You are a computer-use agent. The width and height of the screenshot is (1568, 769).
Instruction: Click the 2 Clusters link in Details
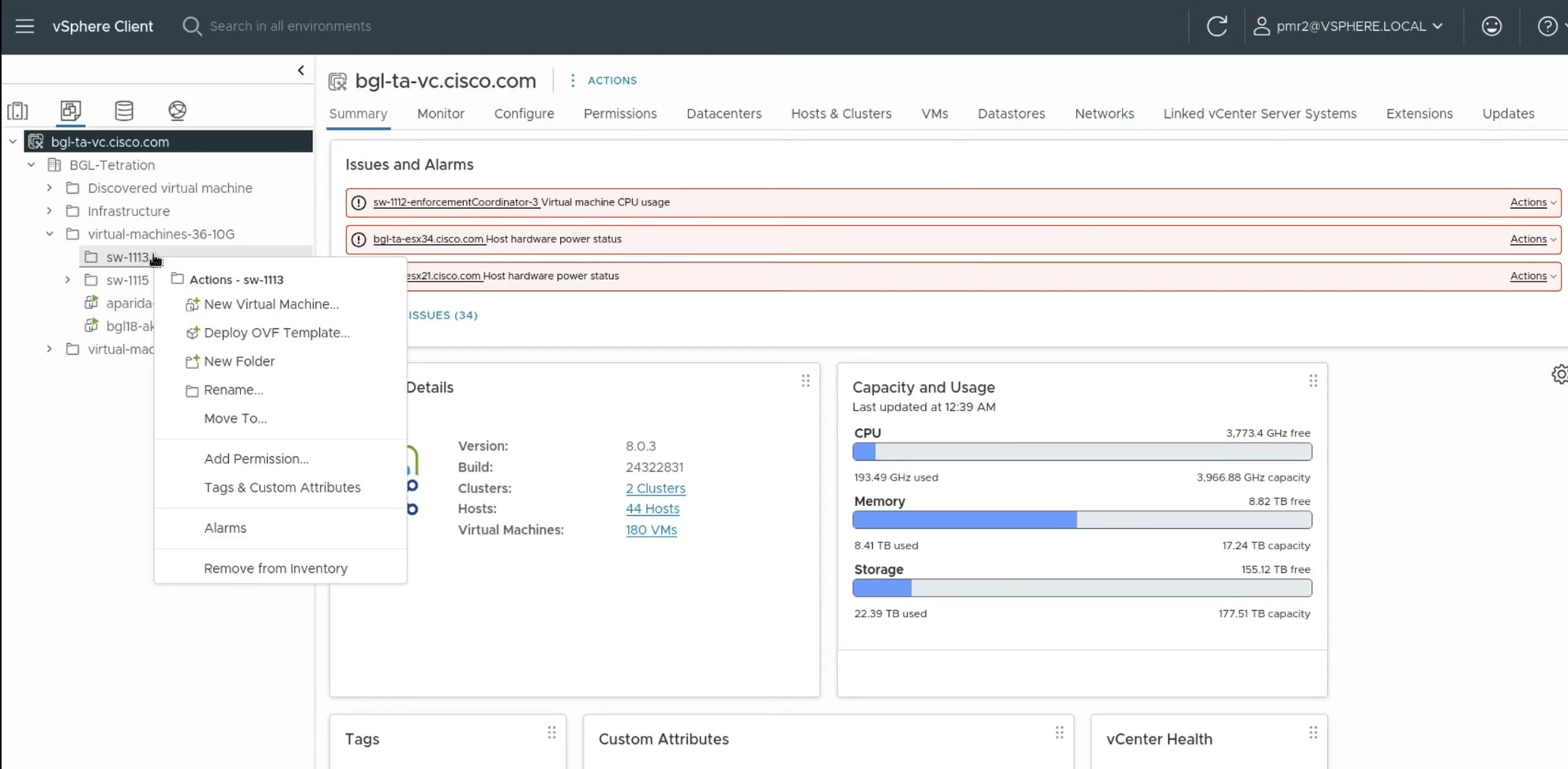click(655, 488)
